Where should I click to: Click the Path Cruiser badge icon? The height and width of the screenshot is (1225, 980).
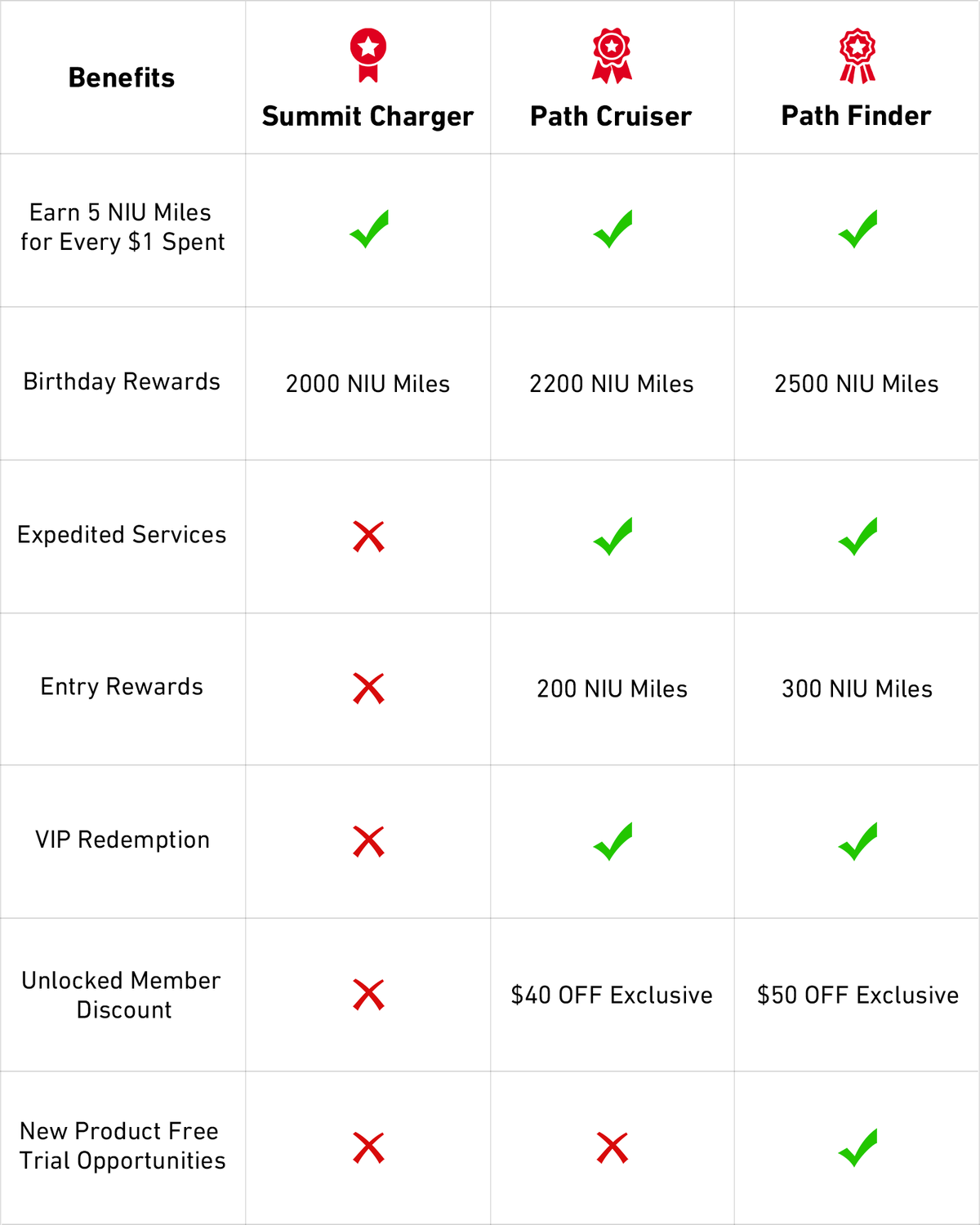coord(612,56)
